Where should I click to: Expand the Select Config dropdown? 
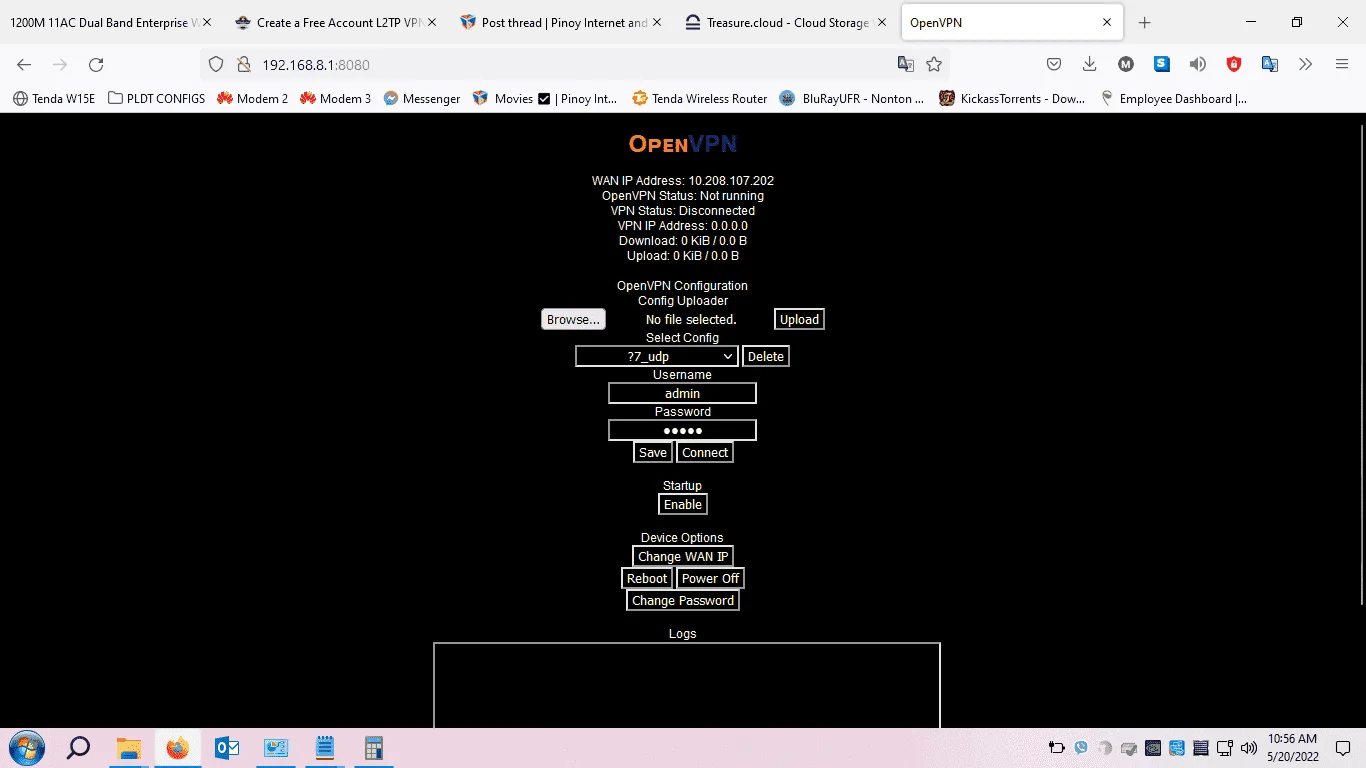pyautogui.click(x=657, y=356)
